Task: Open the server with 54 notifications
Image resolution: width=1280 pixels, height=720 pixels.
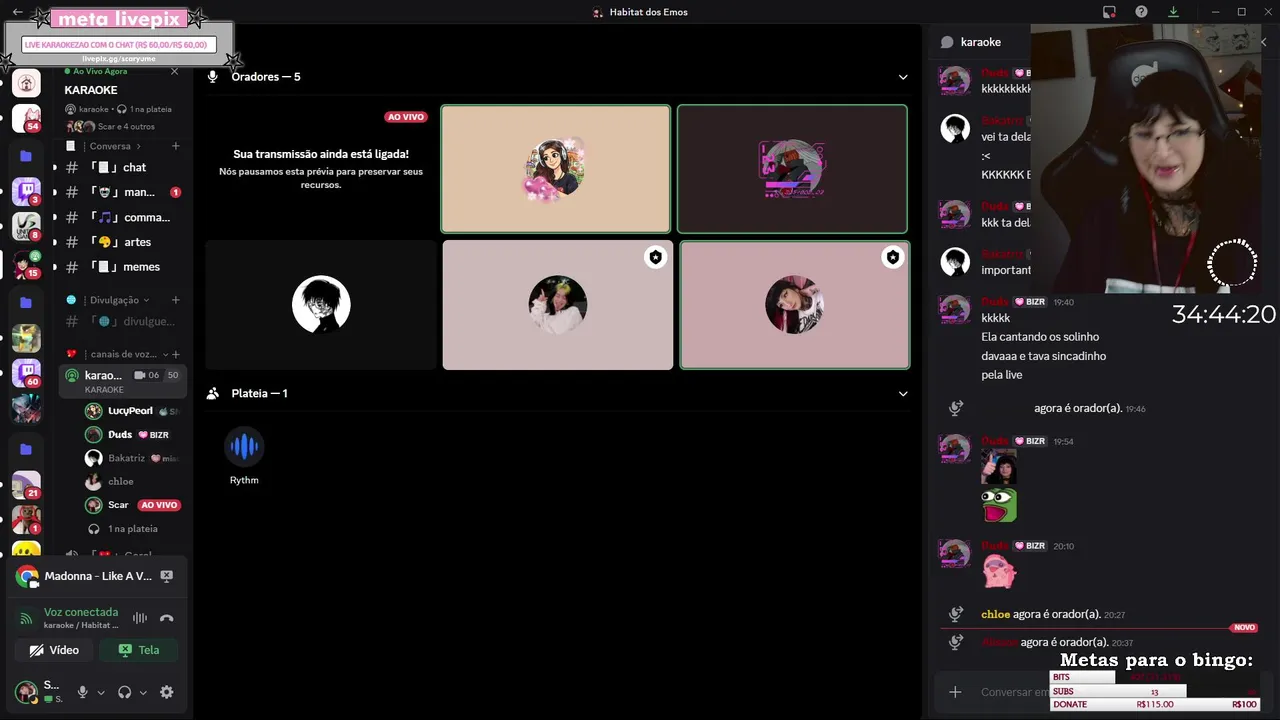Action: coord(26,118)
